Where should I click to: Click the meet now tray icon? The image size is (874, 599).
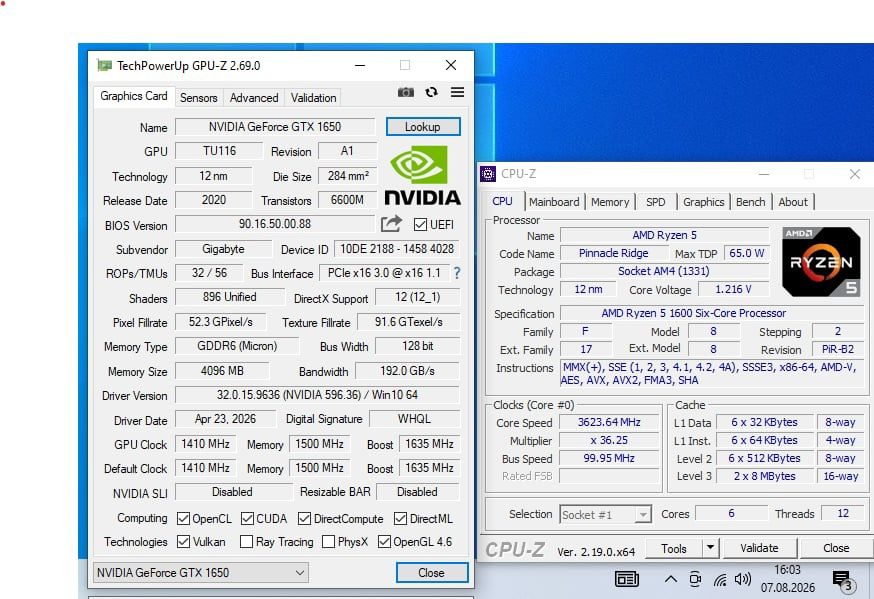[695, 579]
